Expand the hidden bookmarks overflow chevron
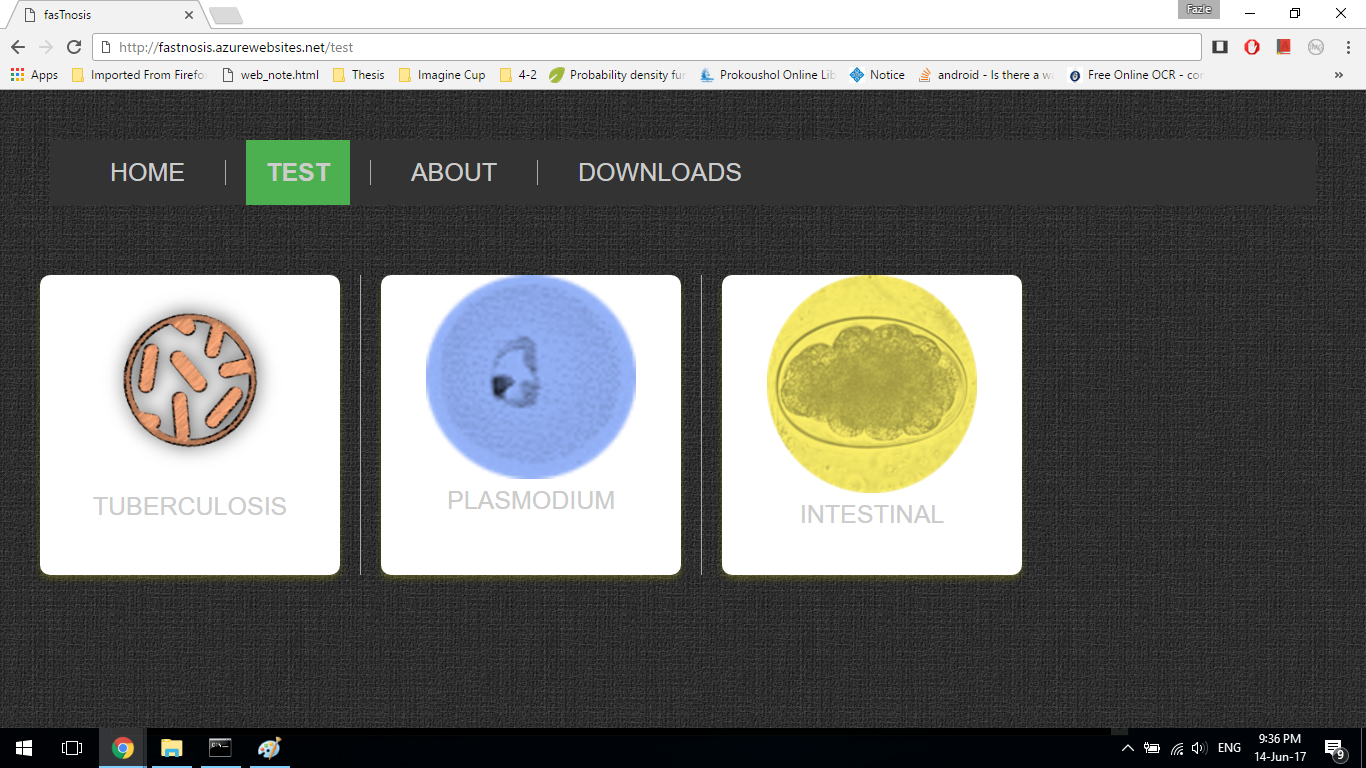The image size is (1366, 768). click(x=1338, y=75)
